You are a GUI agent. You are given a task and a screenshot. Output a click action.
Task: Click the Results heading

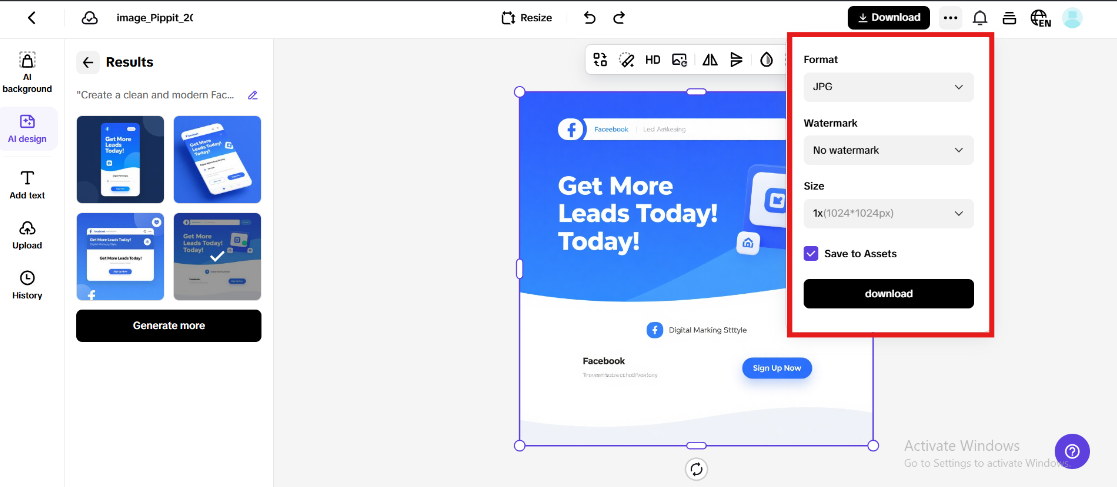click(x=130, y=63)
